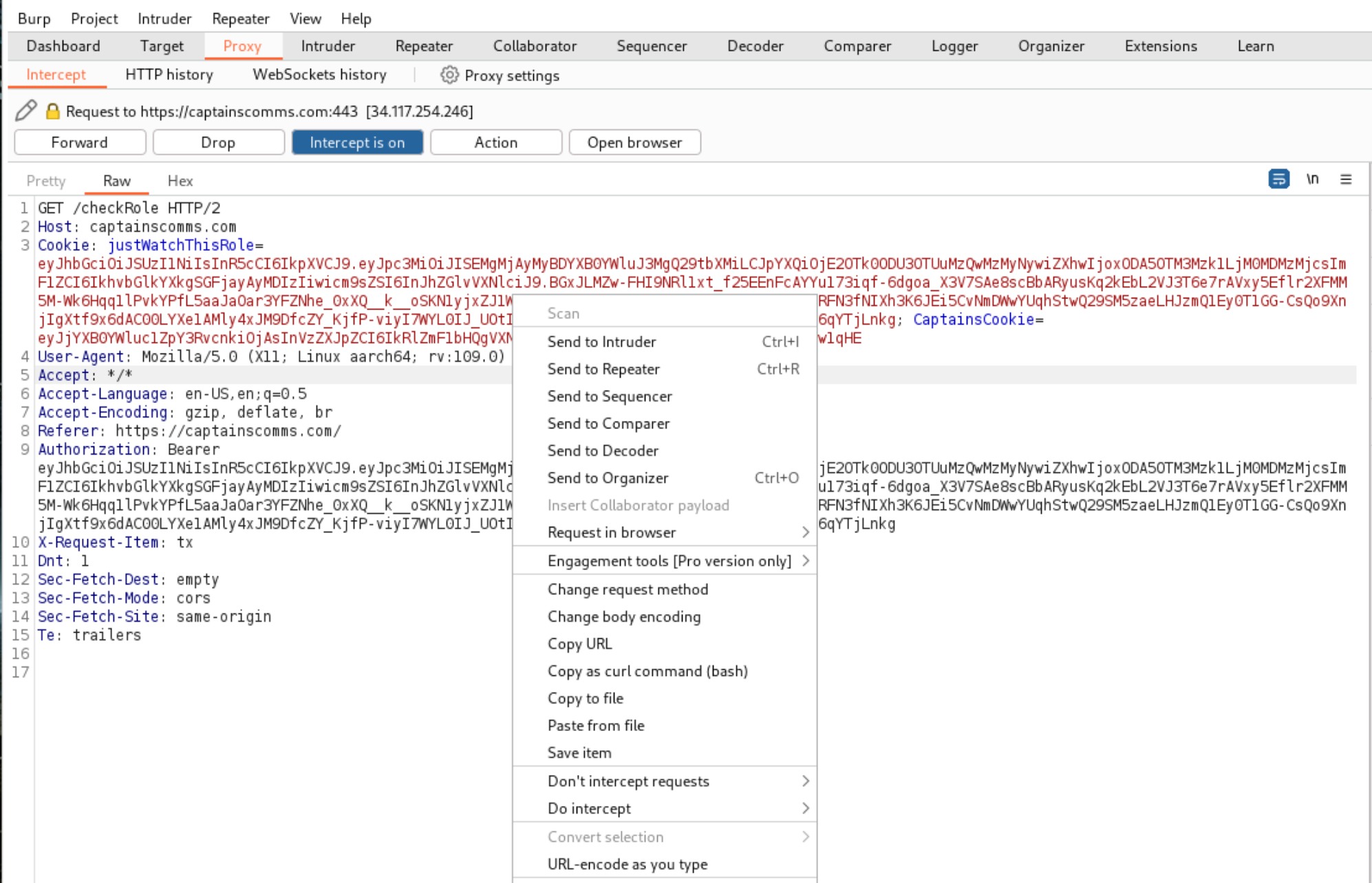Switch to the Intruder tool tab
1372x883 pixels.
pos(328,46)
